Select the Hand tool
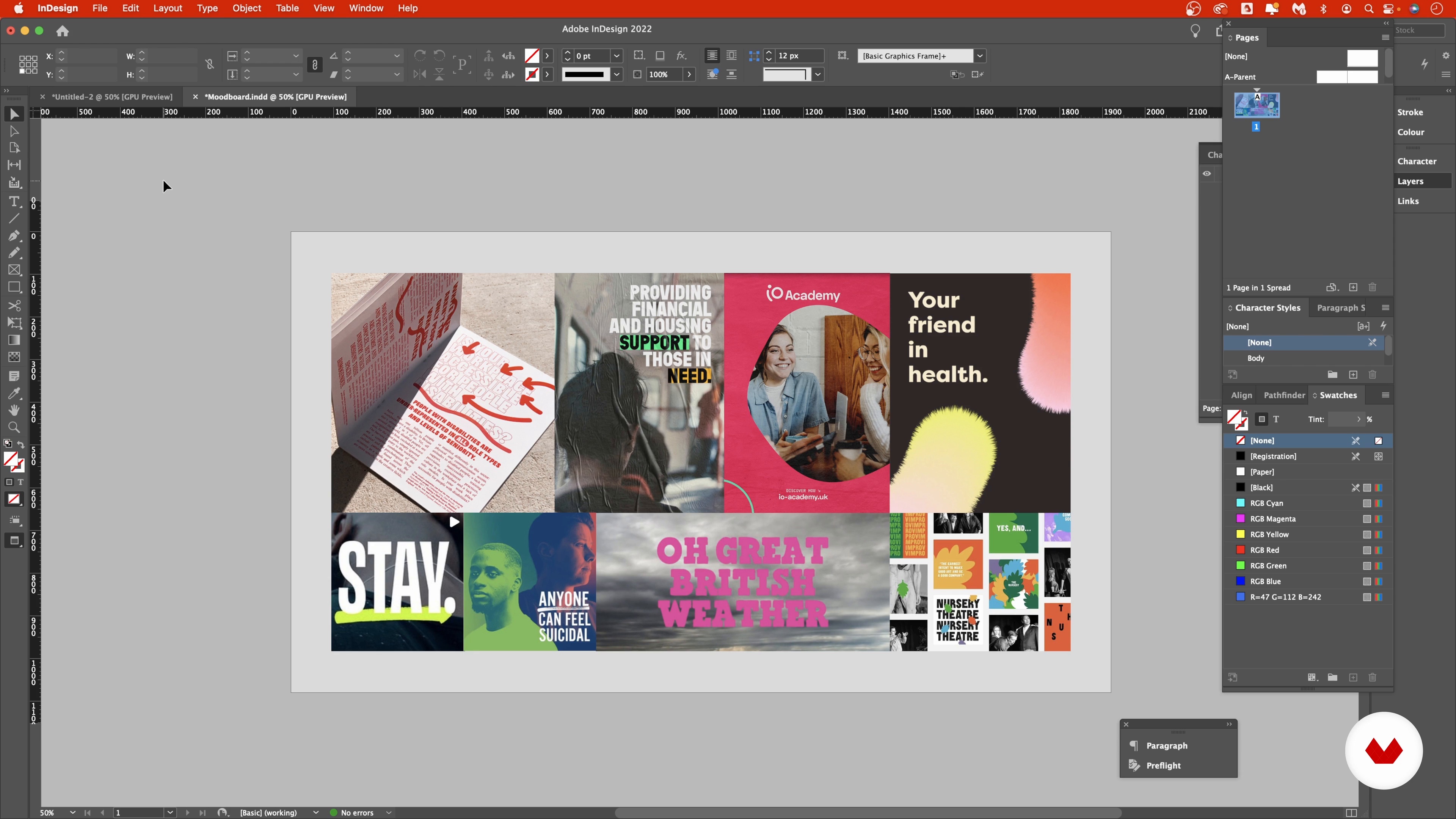The height and width of the screenshot is (819, 1456). point(14,410)
